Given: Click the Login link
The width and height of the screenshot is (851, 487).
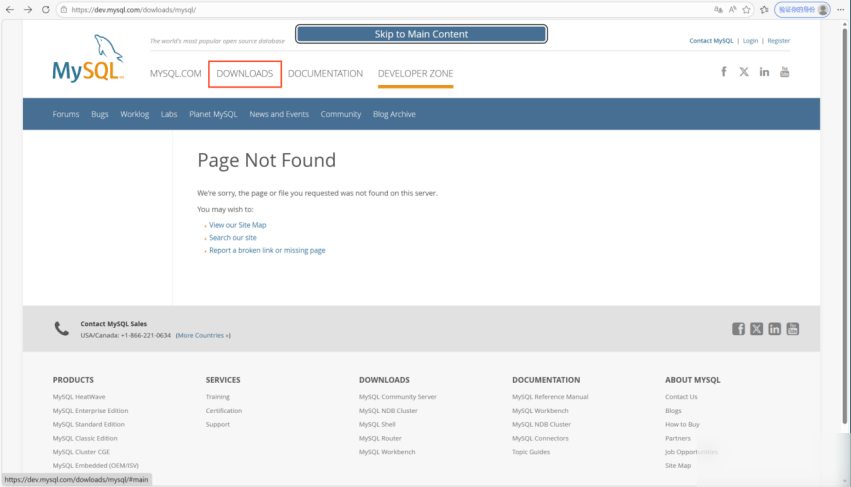Looking at the screenshot, I should [x=750, y=41].
